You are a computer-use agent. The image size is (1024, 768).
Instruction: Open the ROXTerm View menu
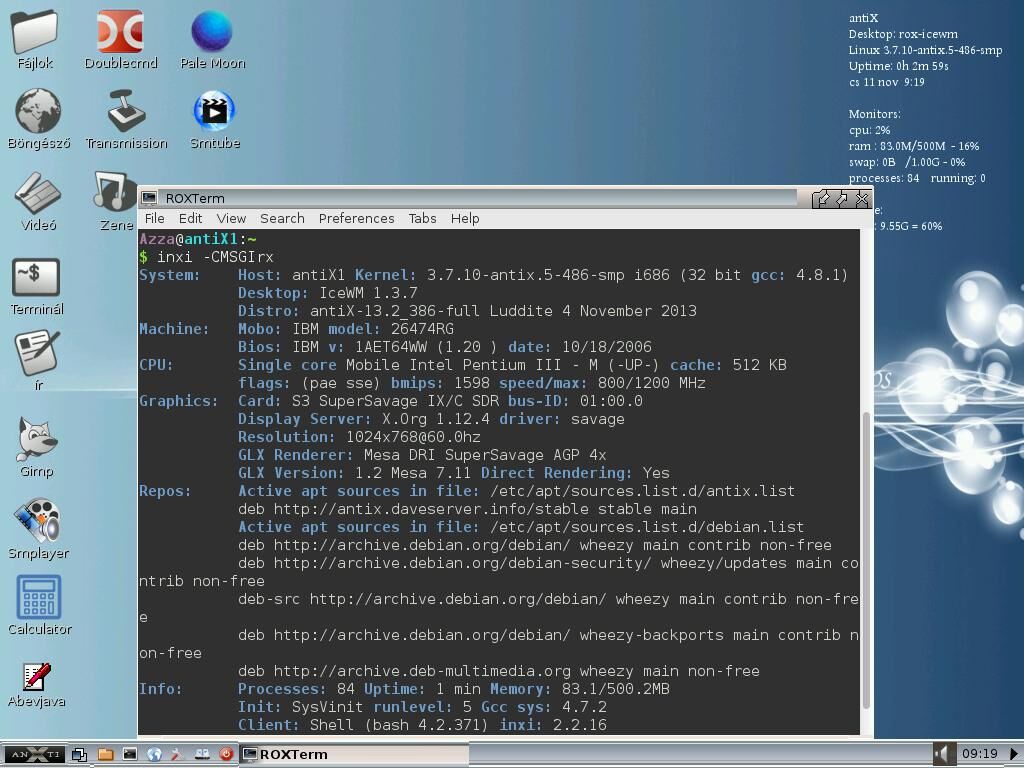pos(231,218)
